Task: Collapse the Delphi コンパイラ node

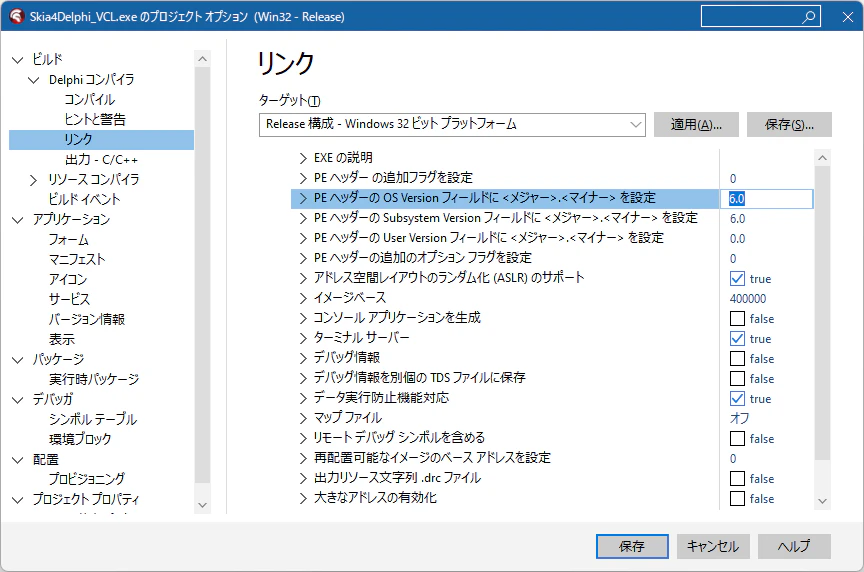Action: 34,80
